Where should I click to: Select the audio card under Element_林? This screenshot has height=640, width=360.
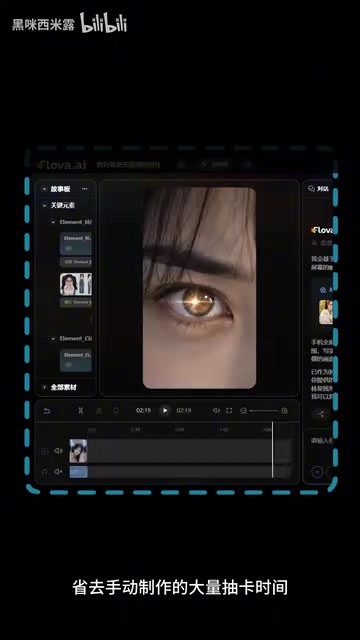pos(76,243)
